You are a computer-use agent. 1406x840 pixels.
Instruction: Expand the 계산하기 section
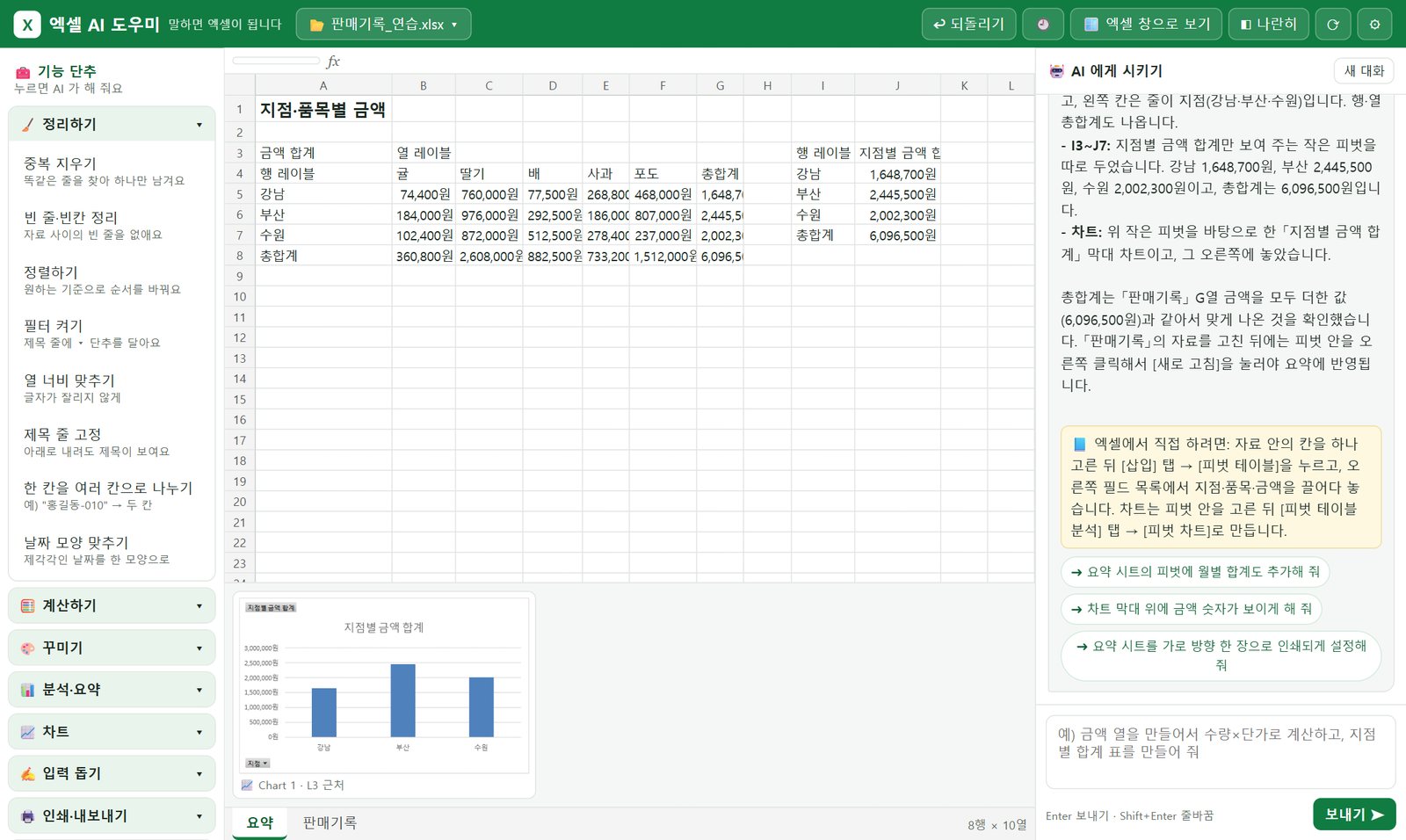point(112,606)
